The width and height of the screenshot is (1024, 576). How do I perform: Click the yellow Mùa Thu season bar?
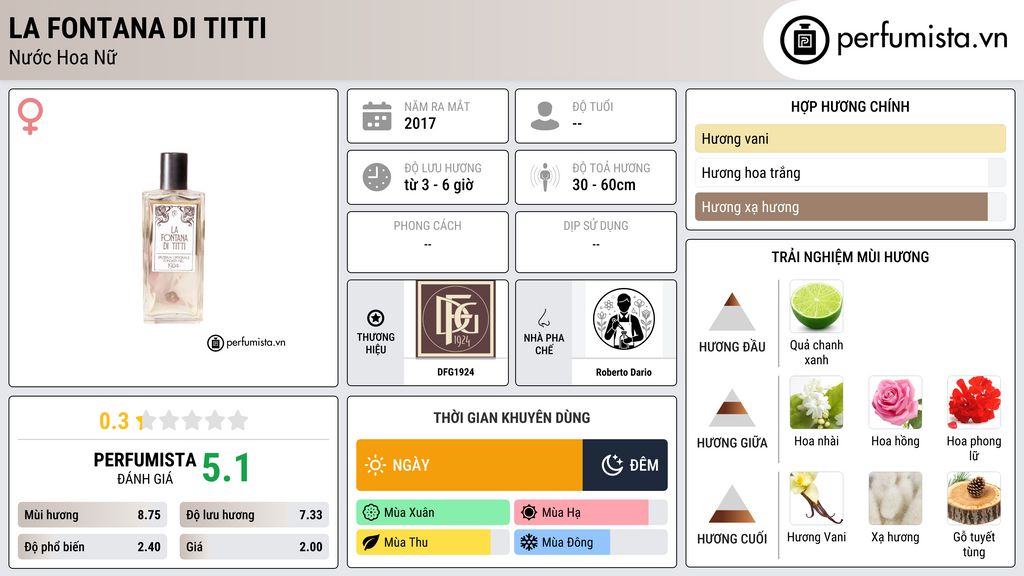(433, 542)
